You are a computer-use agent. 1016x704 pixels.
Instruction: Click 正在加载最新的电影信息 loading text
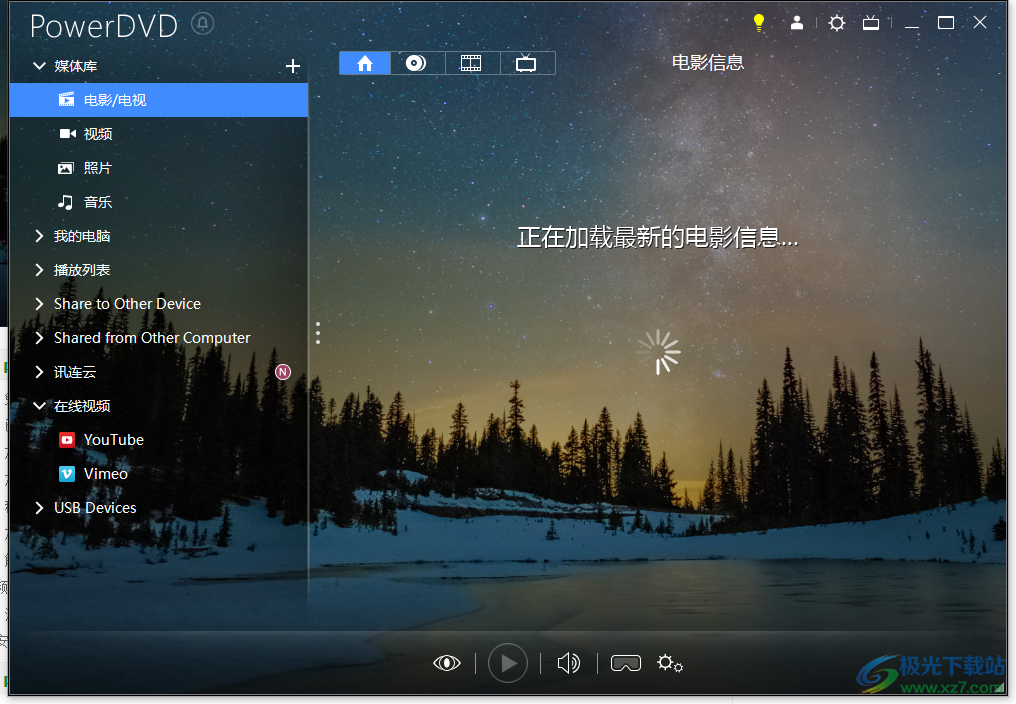[x=658, y=237]
